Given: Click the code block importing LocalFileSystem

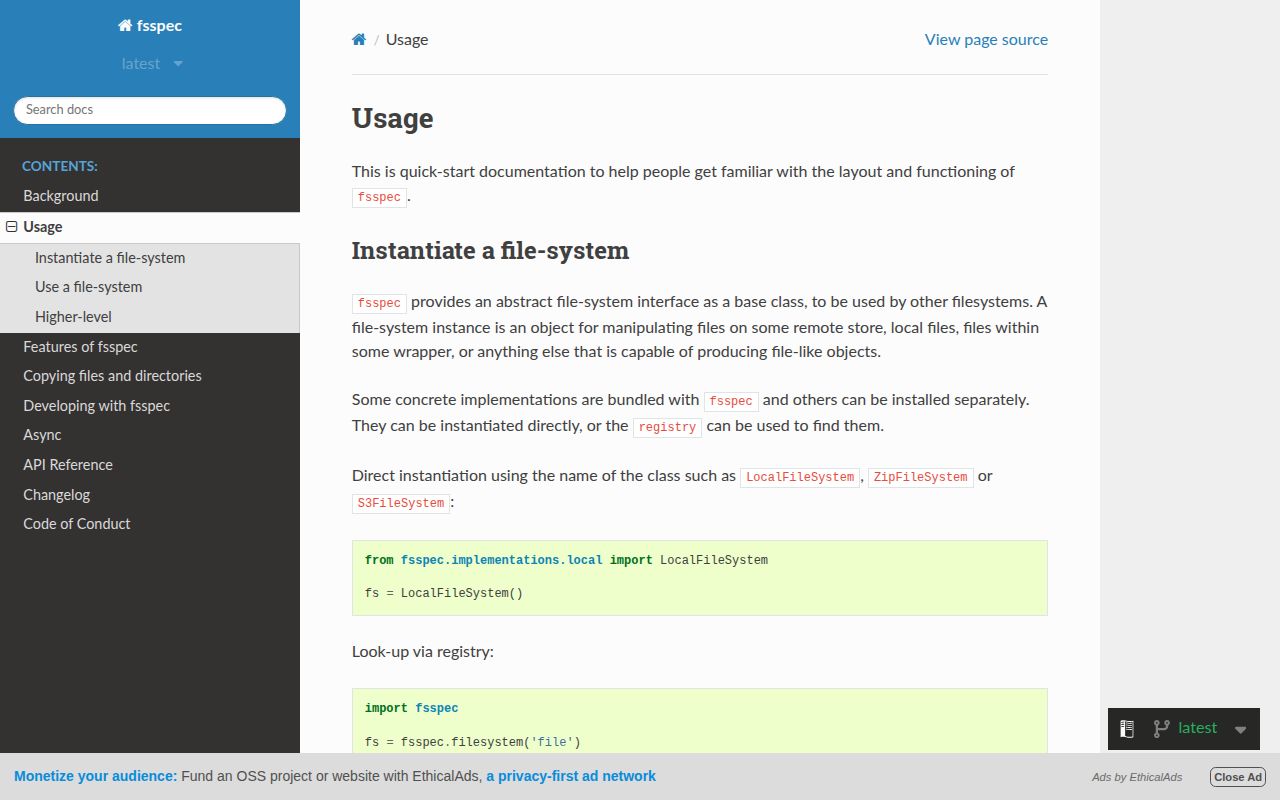Looking at the screenshot, I should click(700, 578).
